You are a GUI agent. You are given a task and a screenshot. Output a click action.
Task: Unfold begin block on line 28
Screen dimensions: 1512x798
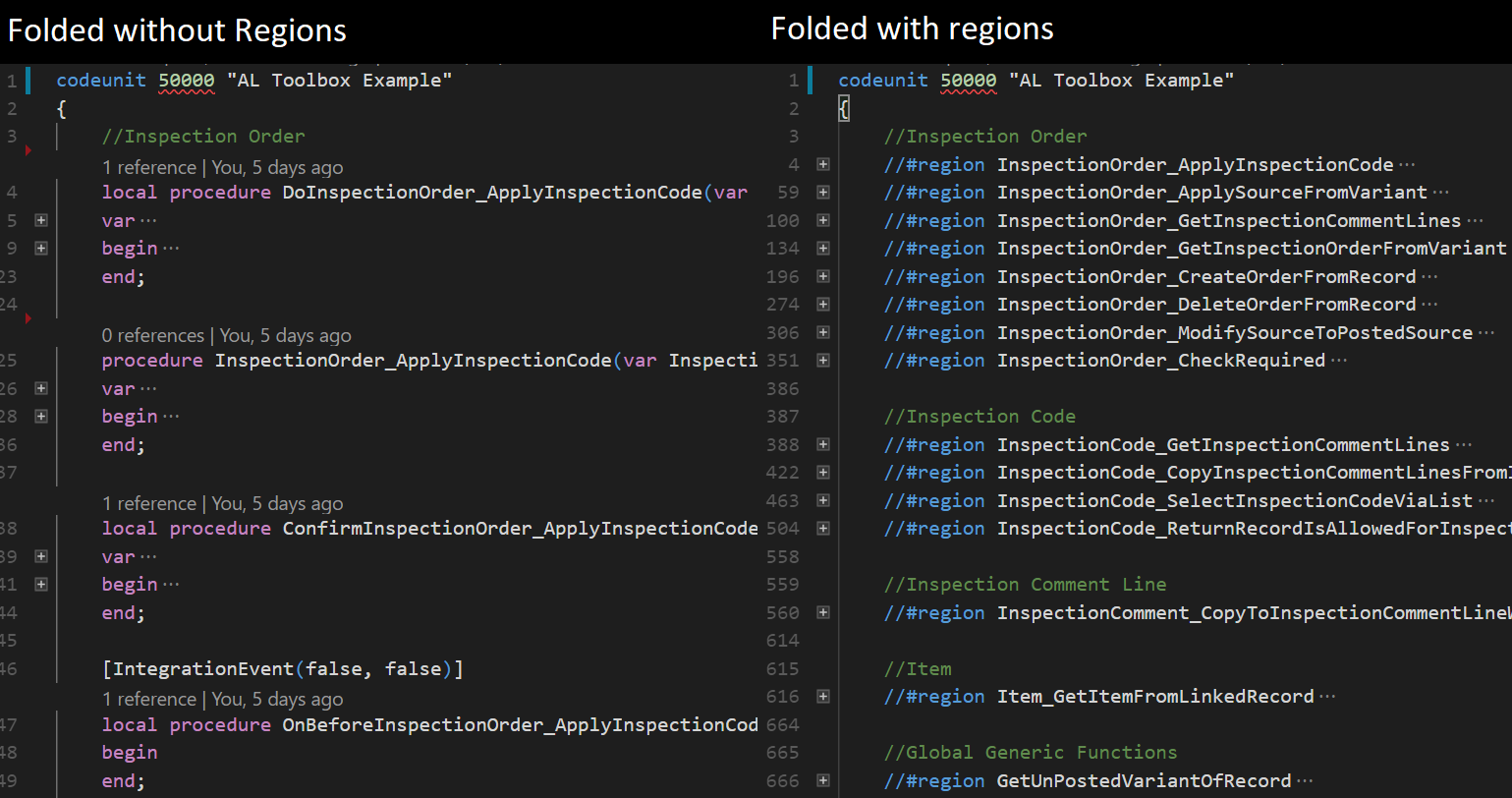coord(41,417)
